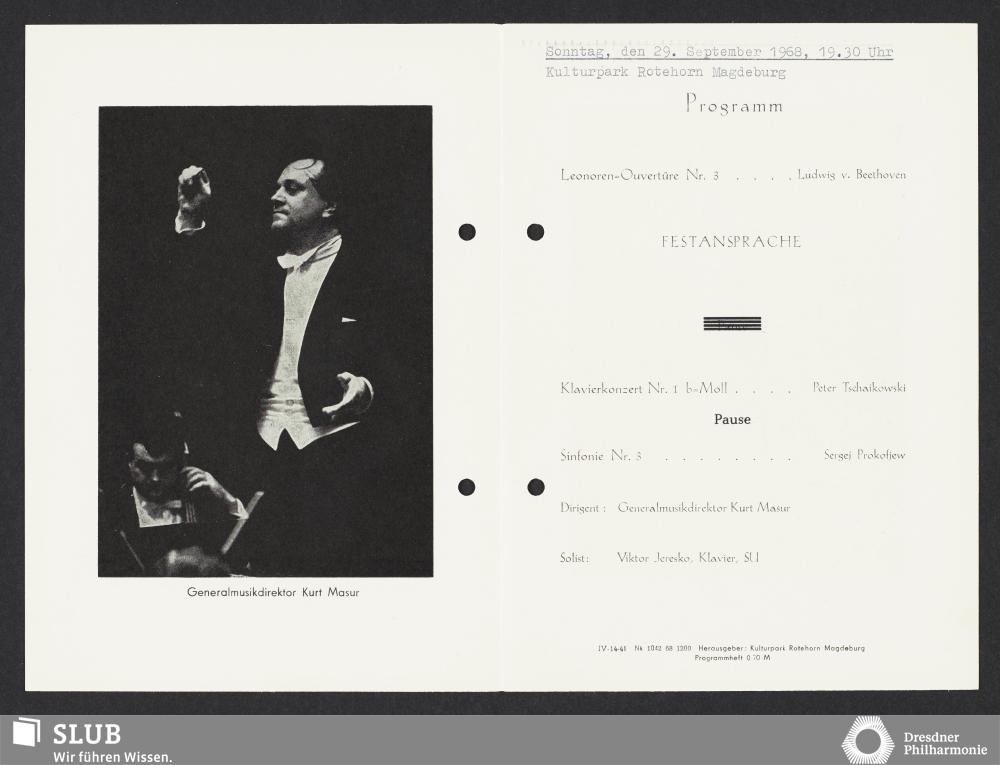
Task: Click the composer name 'Sergej Prokofjew'
Action: tap(864, 455)
